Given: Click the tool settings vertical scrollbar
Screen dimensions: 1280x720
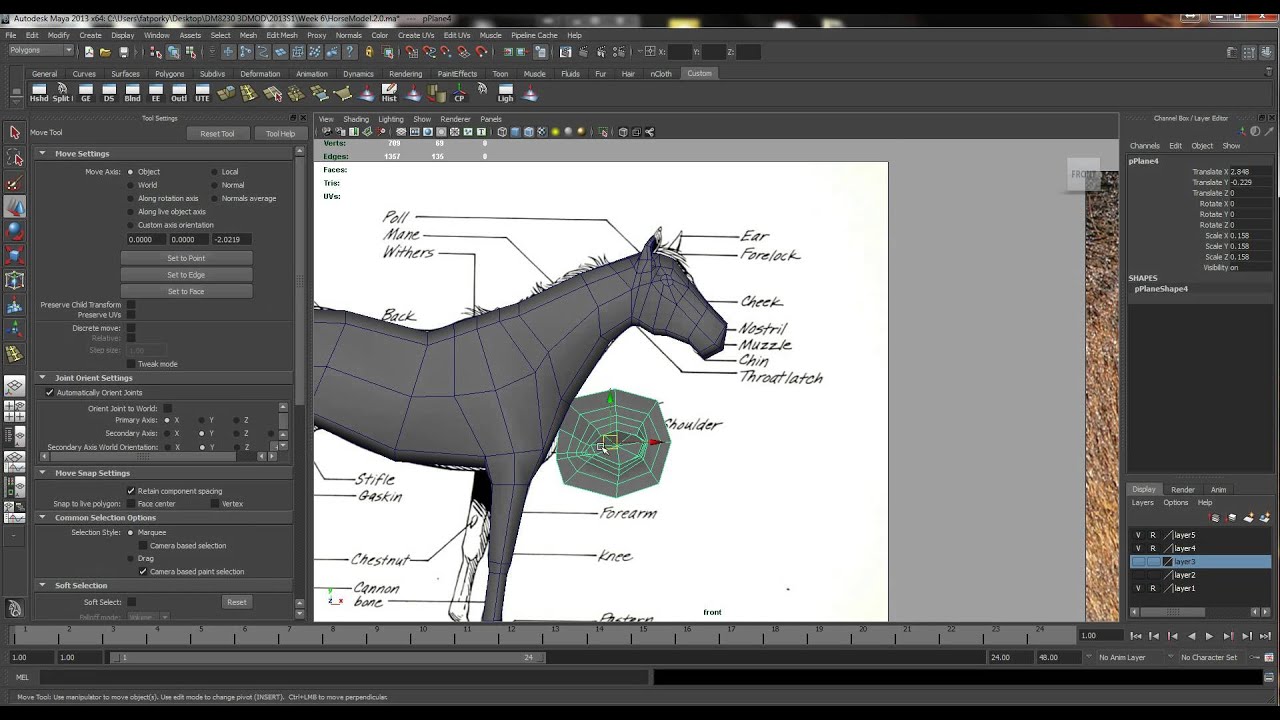Looking at the screenshot, I should pos(299,280).
